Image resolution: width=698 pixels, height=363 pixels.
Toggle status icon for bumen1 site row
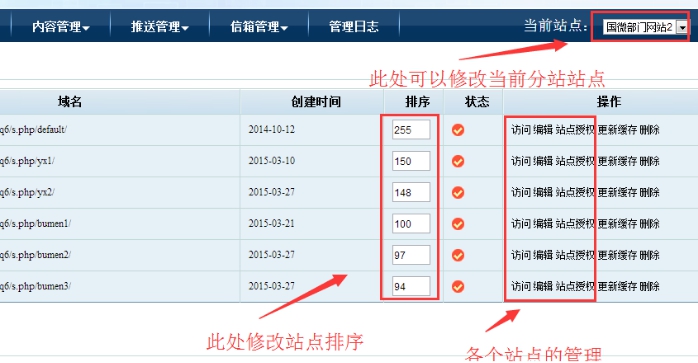click(x=458, y=224)
